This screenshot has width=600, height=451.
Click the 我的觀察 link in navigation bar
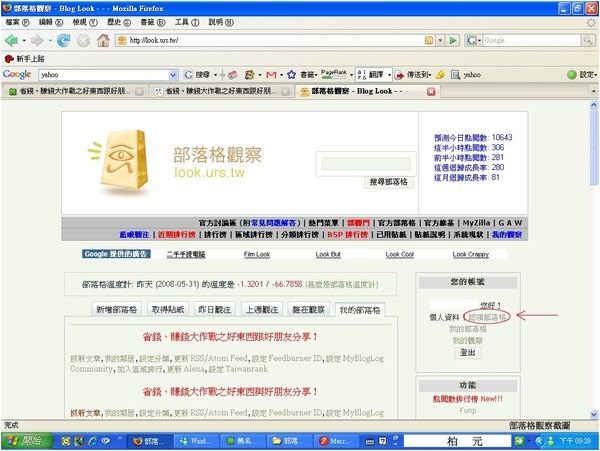coord(507,234)
